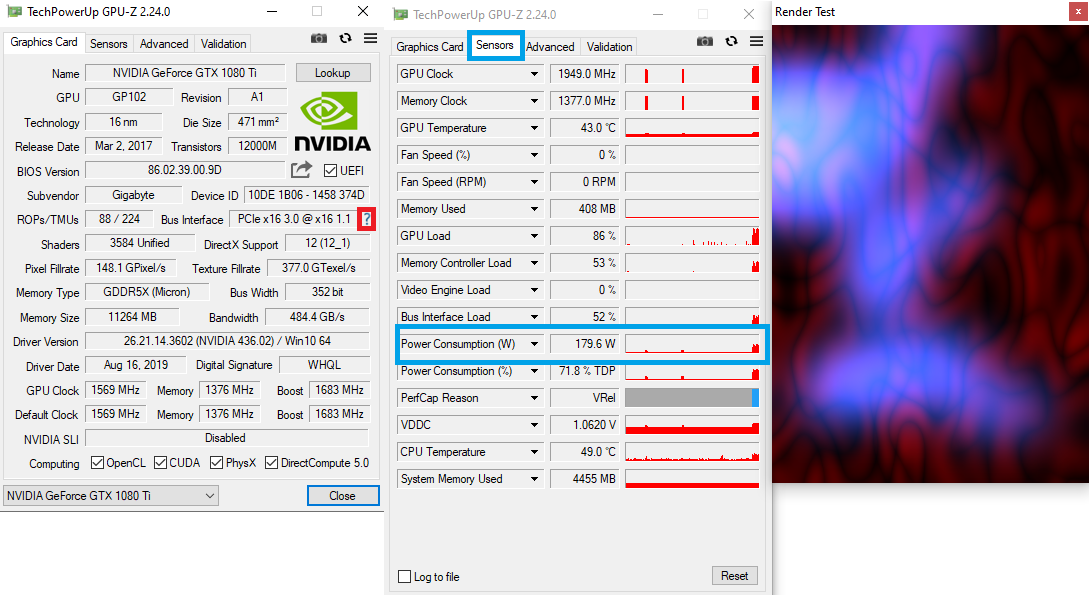1090x596 pixels.
Task: Click refresh icon in Sensors window
Action: 731,42
